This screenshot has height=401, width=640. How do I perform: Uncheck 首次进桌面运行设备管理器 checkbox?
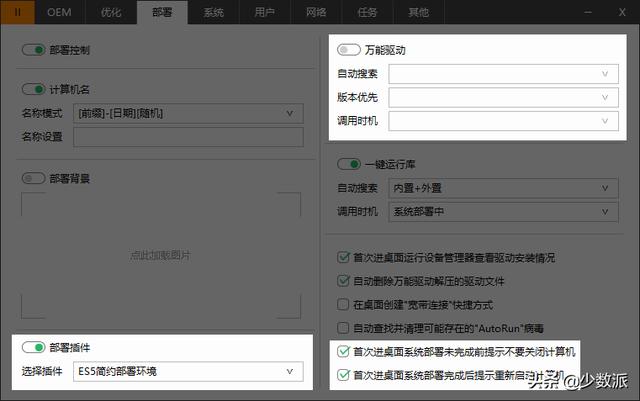[343, 257]
